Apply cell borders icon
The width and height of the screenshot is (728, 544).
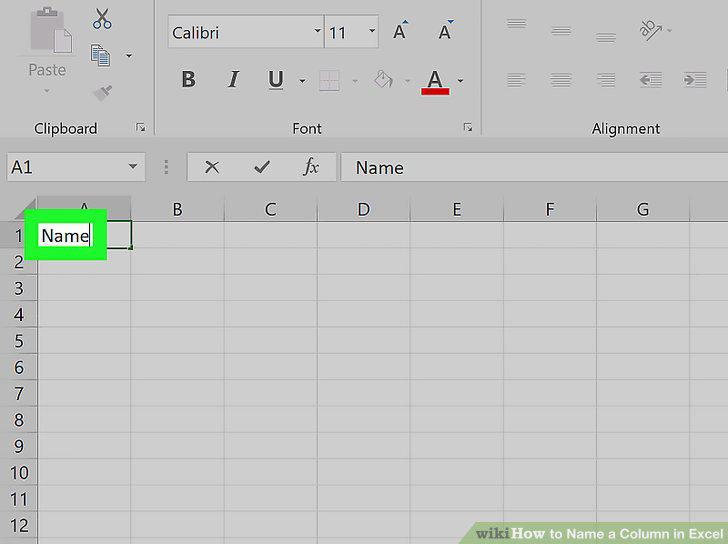(329, 81)
